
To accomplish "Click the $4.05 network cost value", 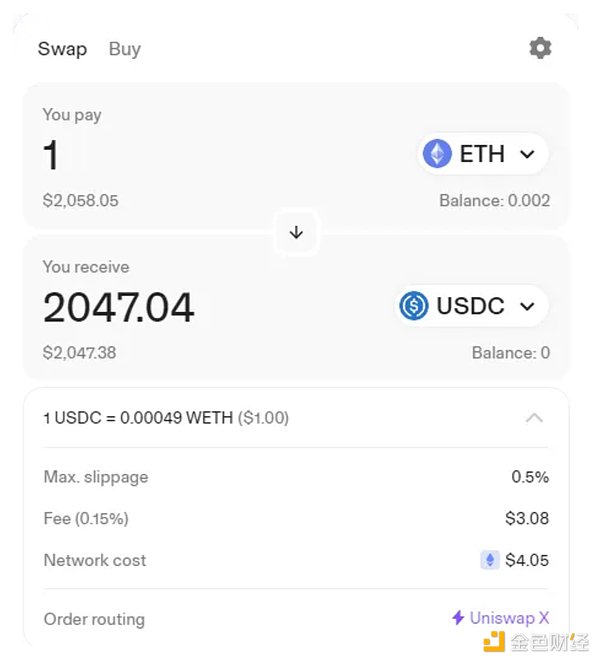I will pyautogui.click(x=527, y=560).
